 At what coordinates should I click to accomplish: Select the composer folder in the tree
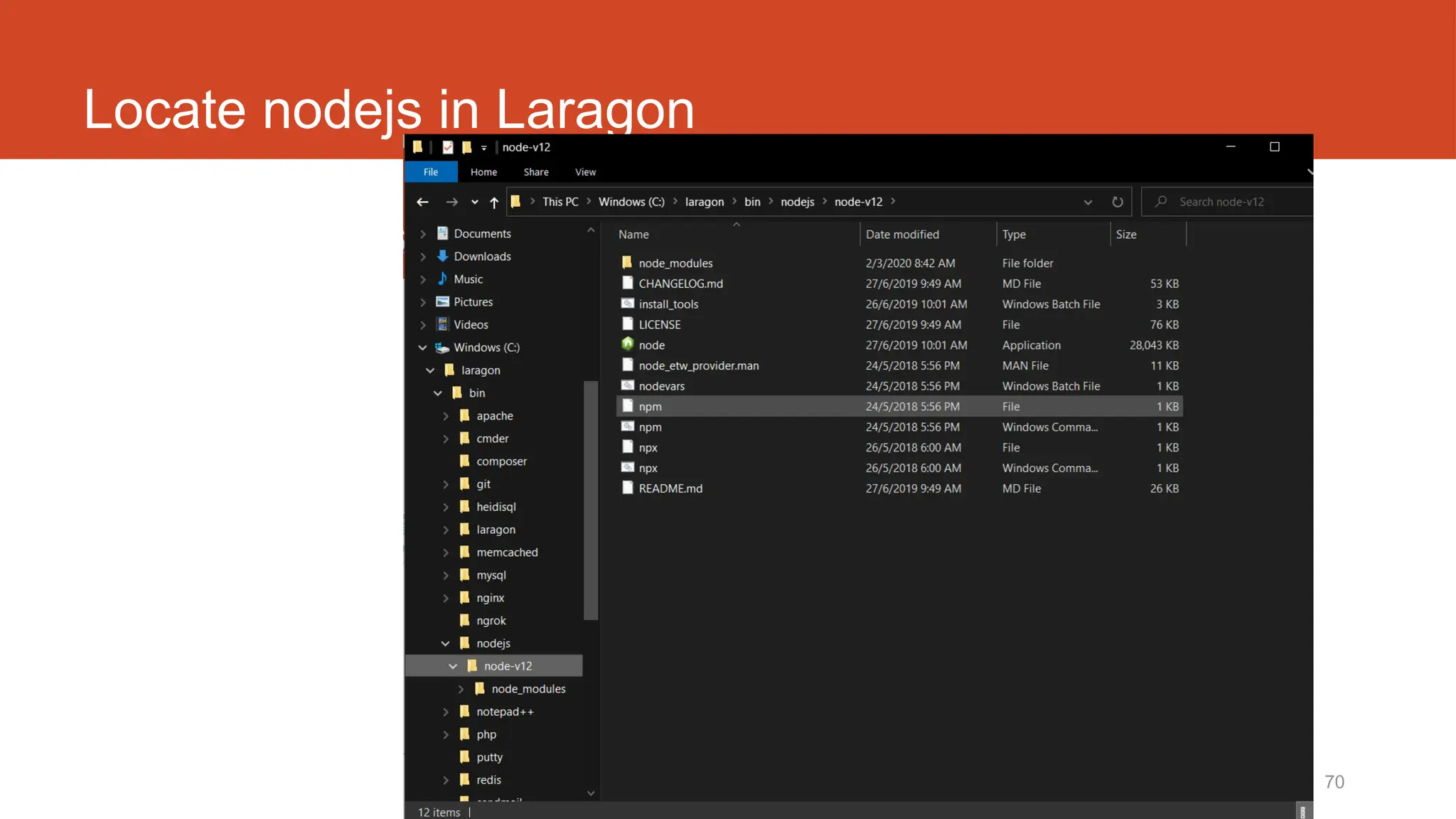click(501, 461)
